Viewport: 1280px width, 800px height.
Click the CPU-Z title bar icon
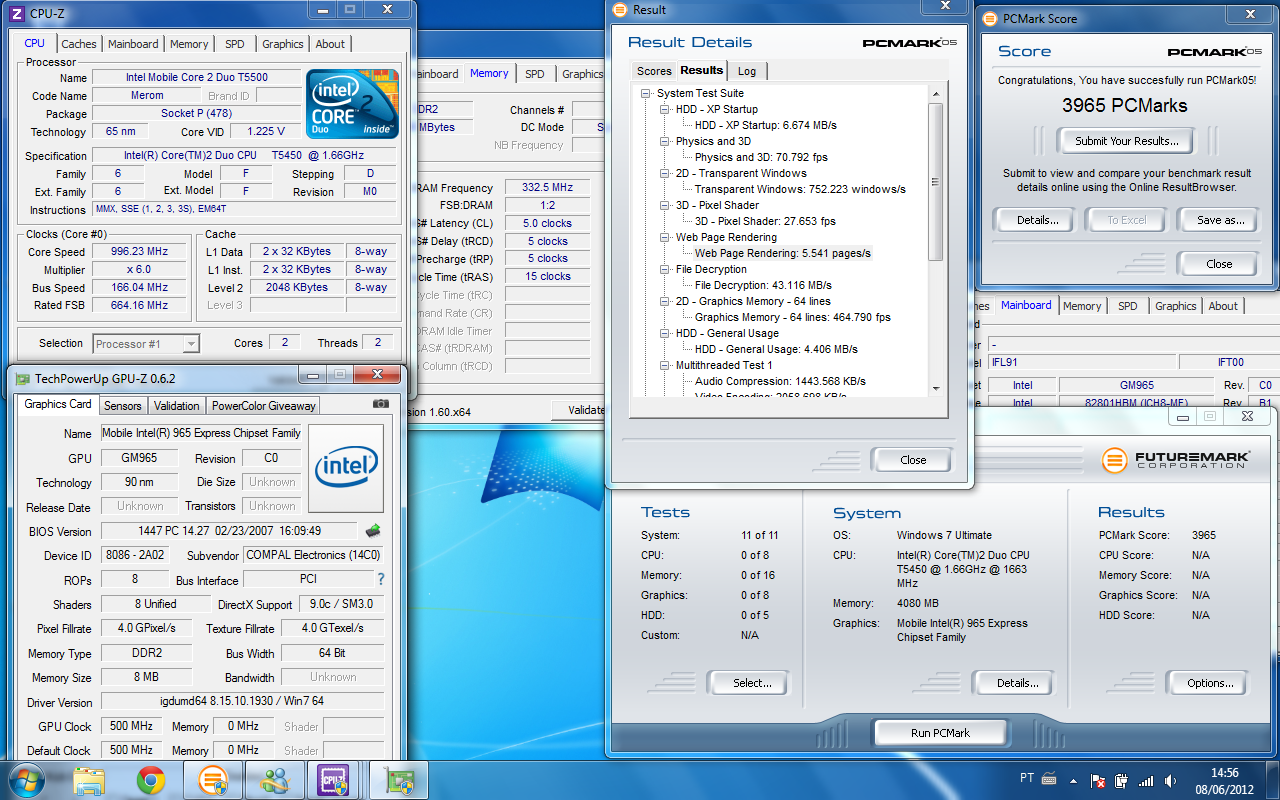coord(15,13)
